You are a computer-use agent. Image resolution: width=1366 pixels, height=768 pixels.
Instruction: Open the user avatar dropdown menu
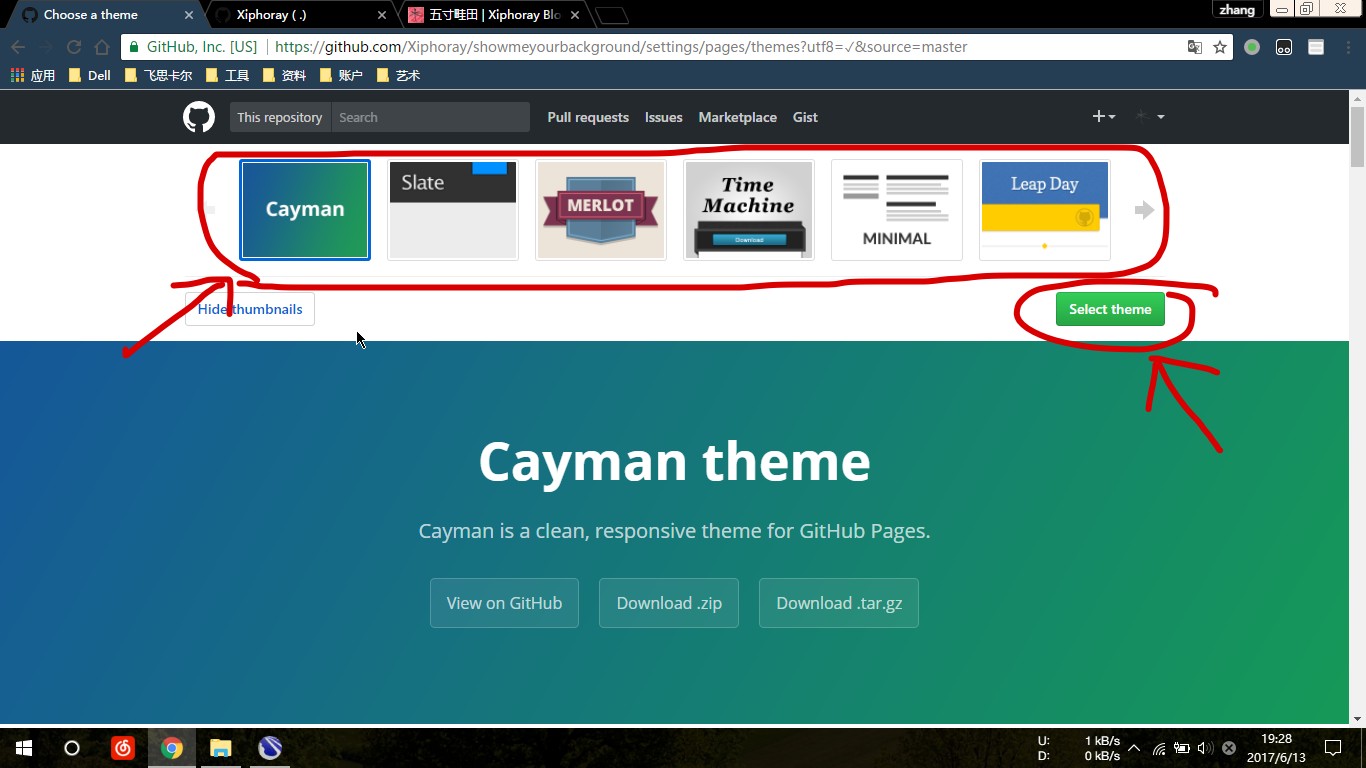(x=1150, y=117)
